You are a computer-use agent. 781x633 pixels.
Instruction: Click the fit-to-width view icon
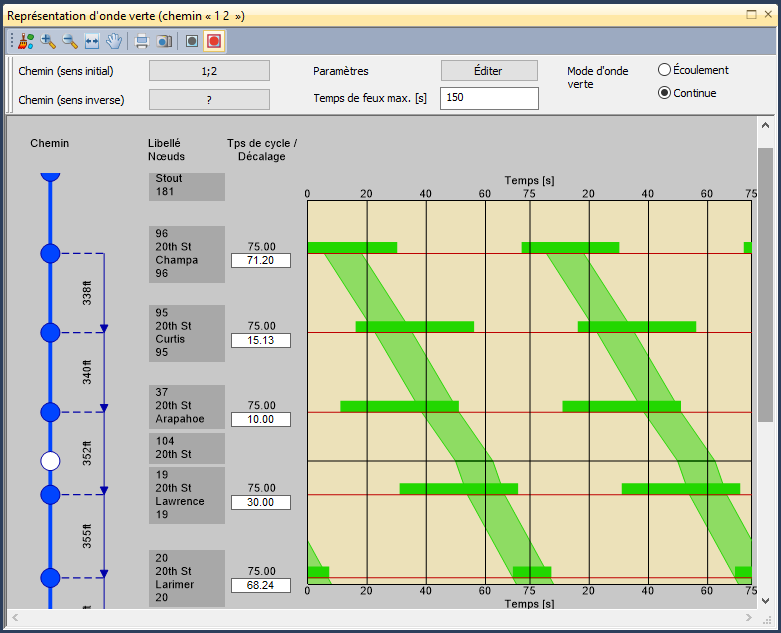pos(92,41)
